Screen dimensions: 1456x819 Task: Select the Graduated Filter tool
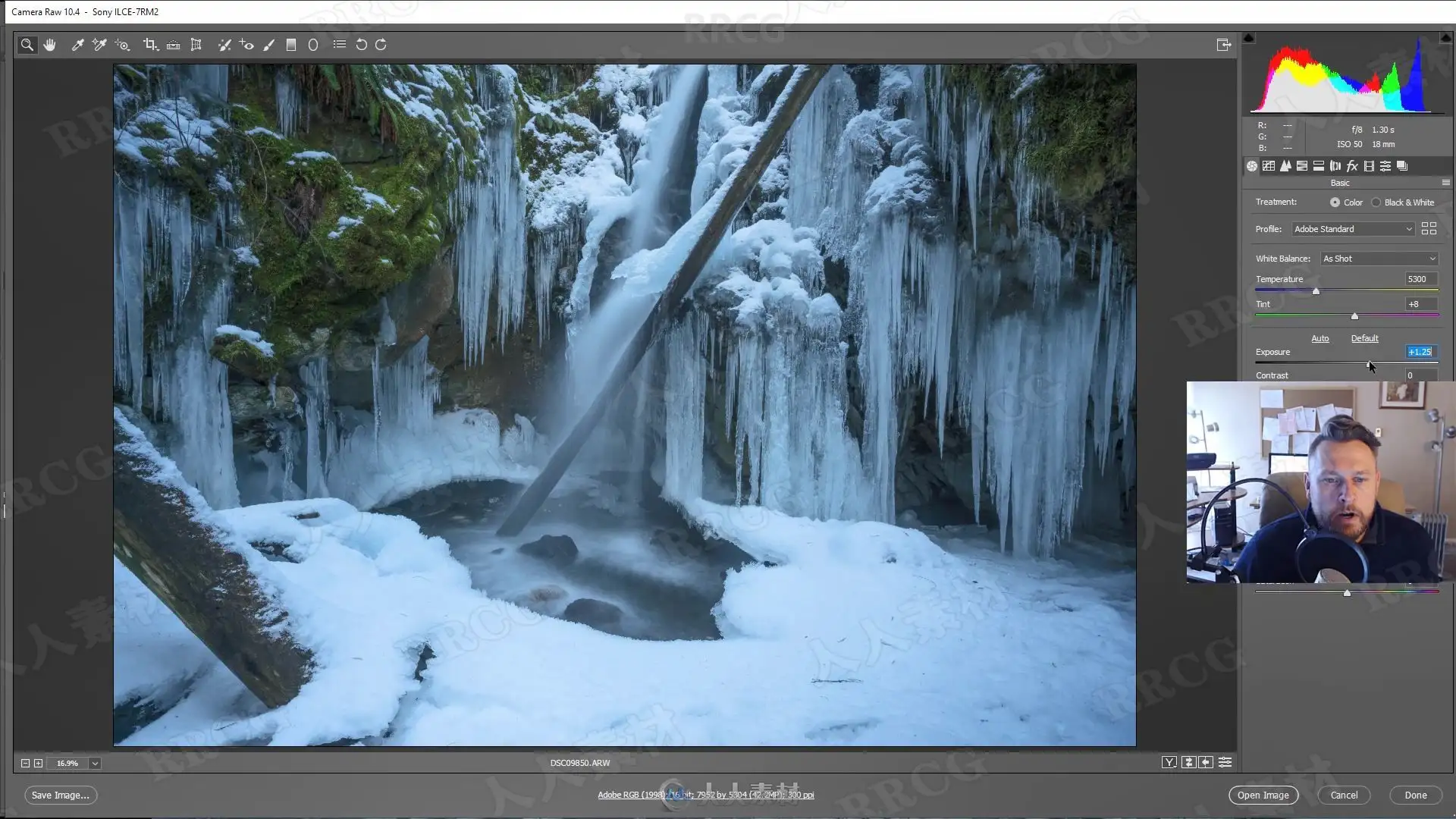click(x=291, y=45)
